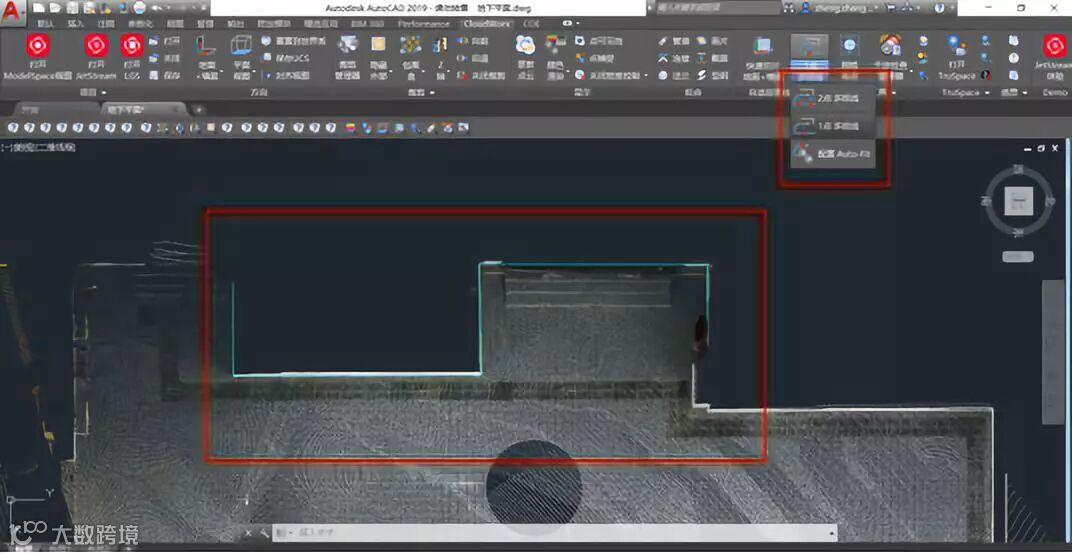Screen dimensions: 1072x554
Task: Choose 配置 Auto-Fit from the dropdown
Action: (833, 155)
